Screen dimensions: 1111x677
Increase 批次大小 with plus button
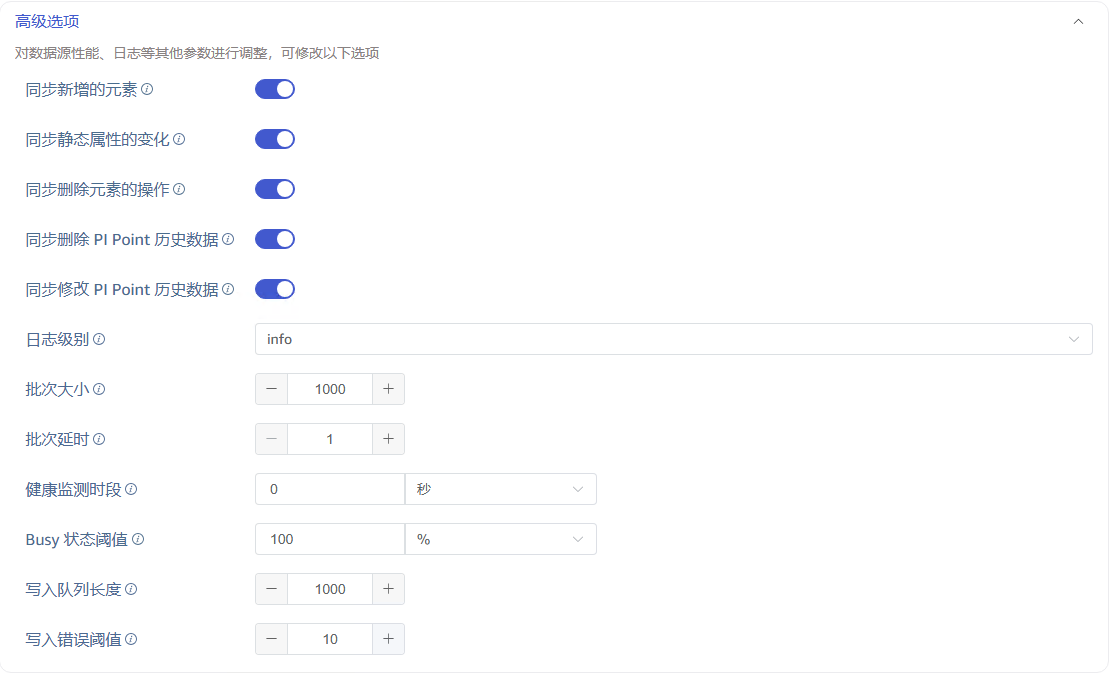(388, 389)
